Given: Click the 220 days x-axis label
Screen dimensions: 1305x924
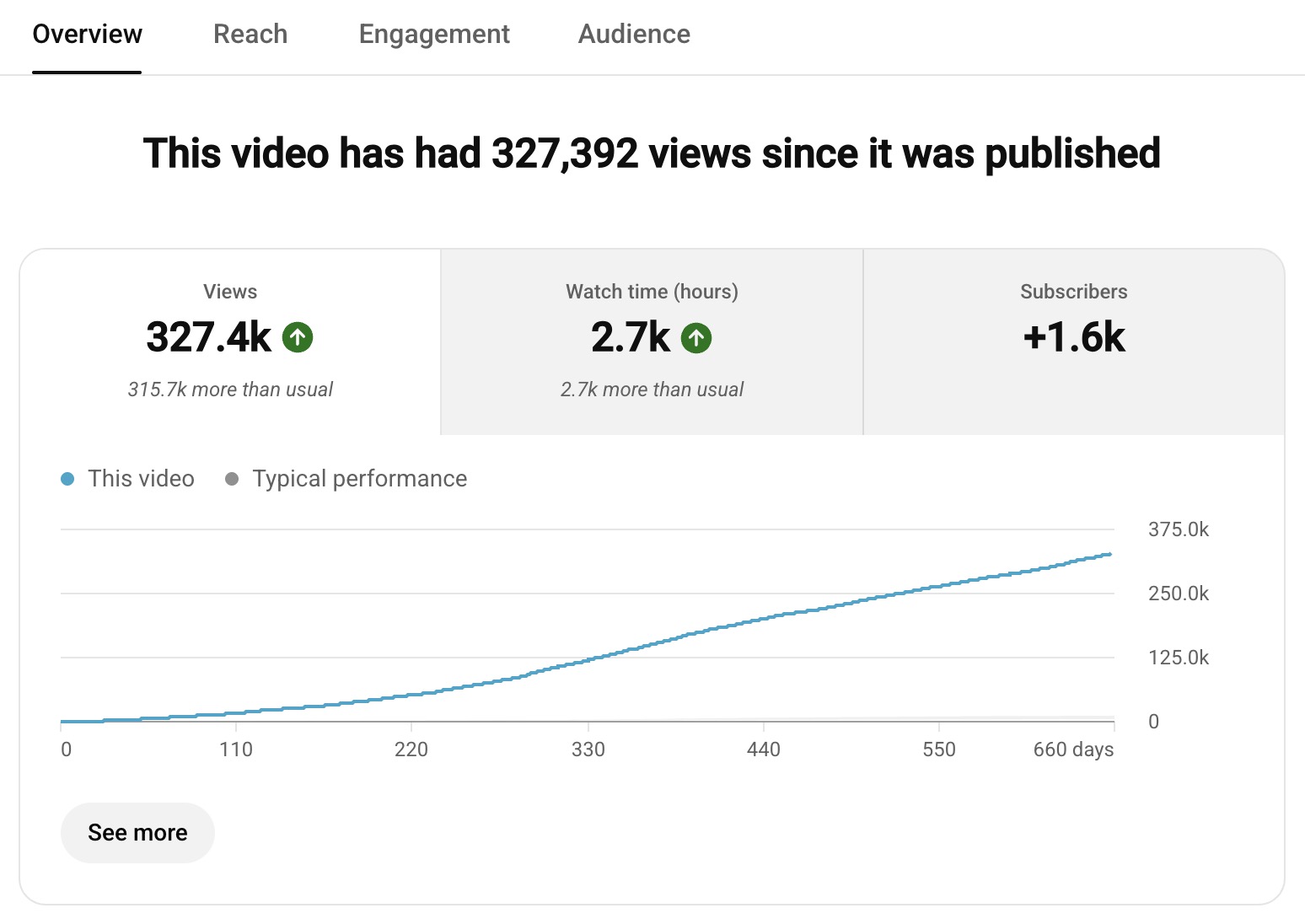Looking at the screenshot, I should click(x=411, y=749).
